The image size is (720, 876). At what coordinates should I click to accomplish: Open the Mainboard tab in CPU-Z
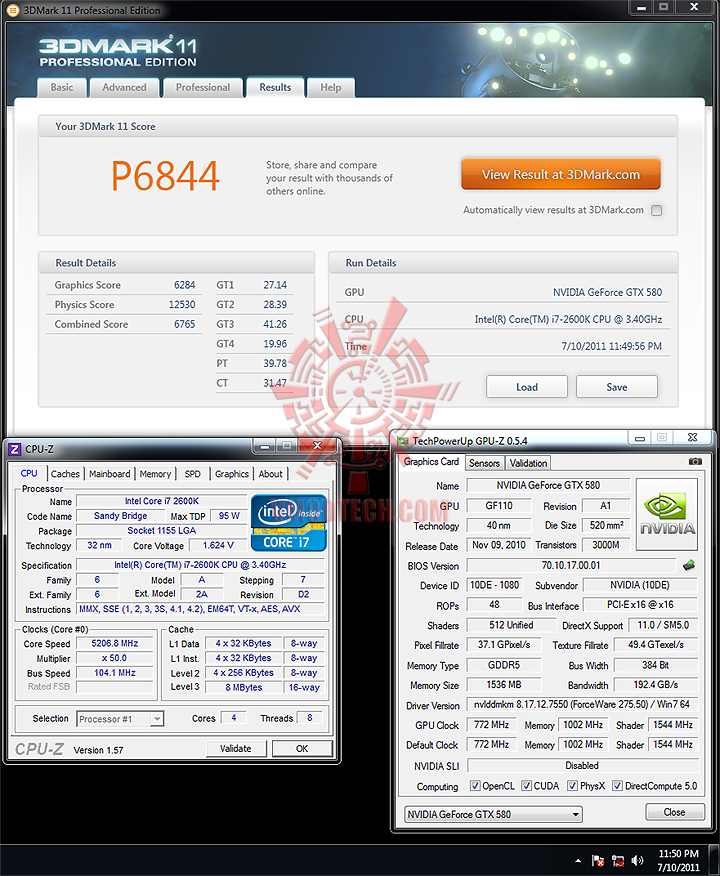[109, 474]
